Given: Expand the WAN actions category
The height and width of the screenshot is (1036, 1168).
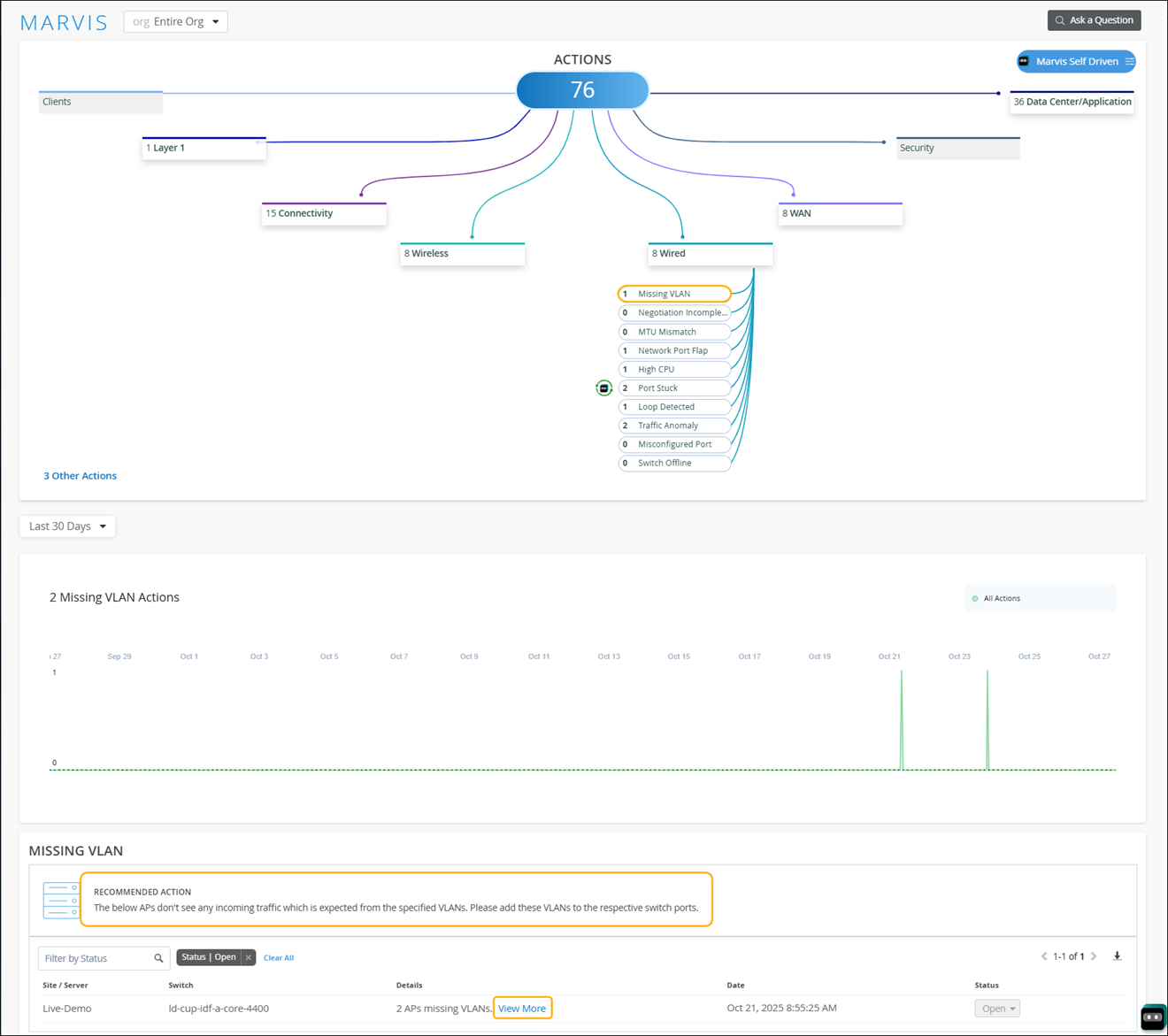Looking at the screenshot, I should pos(841,213).
